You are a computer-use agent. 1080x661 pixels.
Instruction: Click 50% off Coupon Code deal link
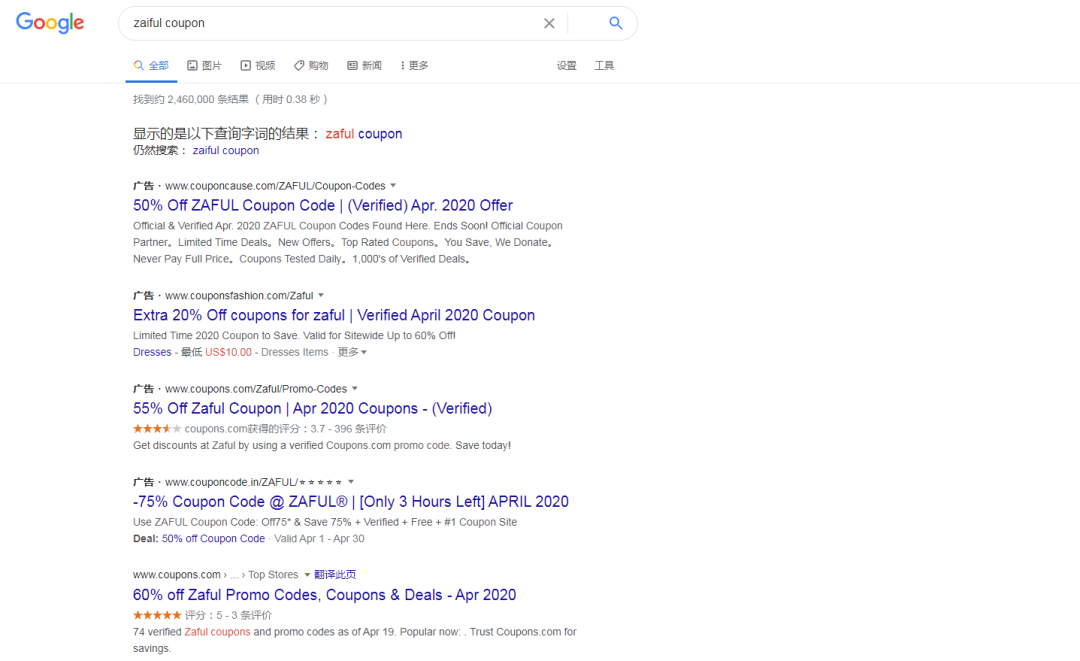coord(214,538)
